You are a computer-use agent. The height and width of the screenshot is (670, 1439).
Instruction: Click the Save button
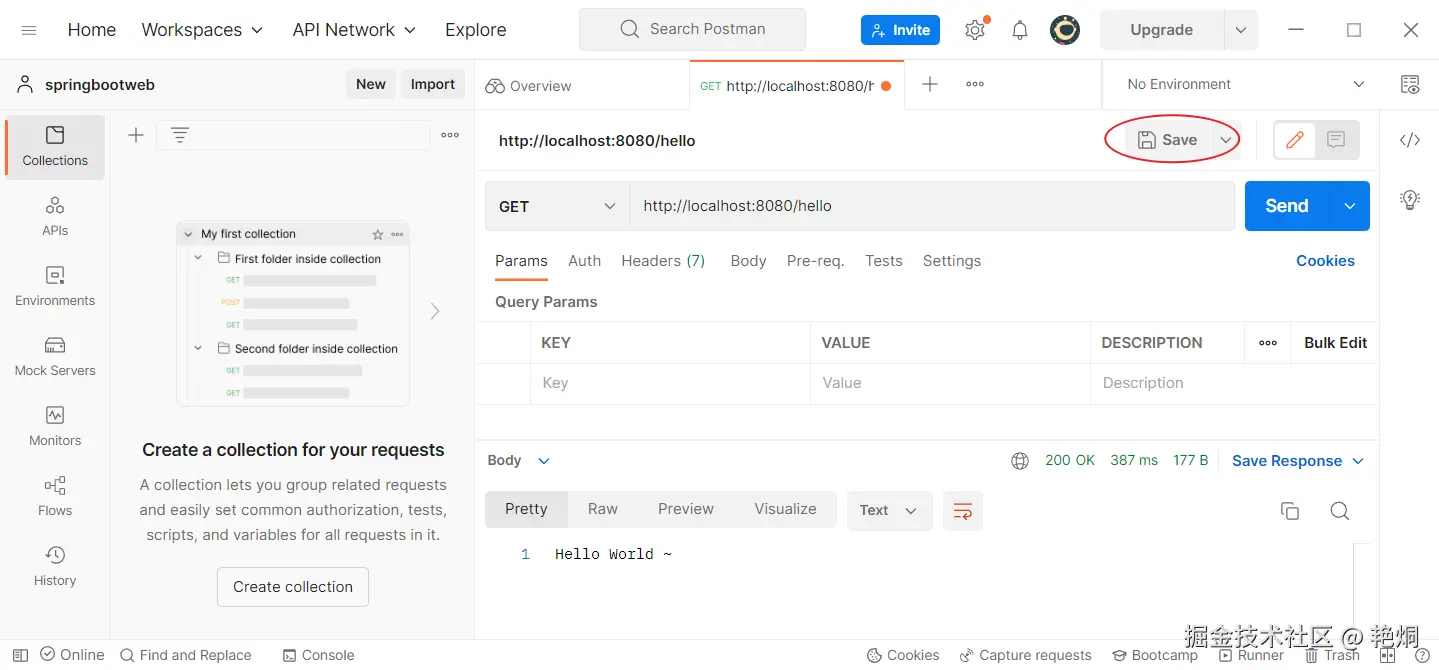click(x=1168, y=140)
